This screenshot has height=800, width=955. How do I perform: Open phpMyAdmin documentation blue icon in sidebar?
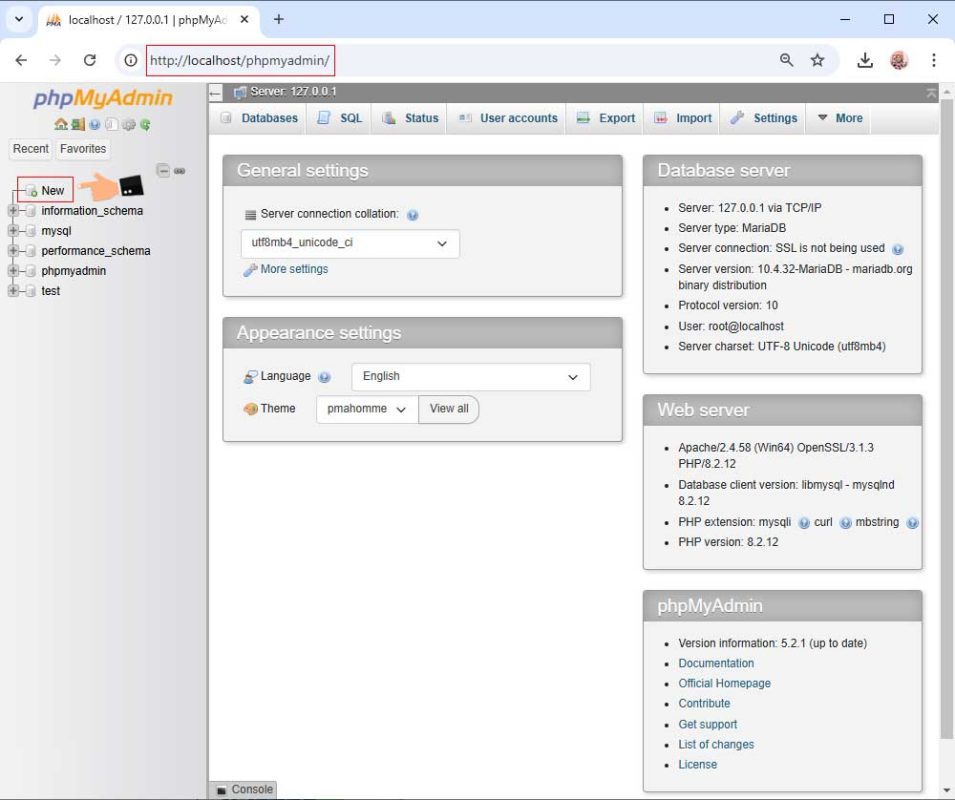point(94,125)
